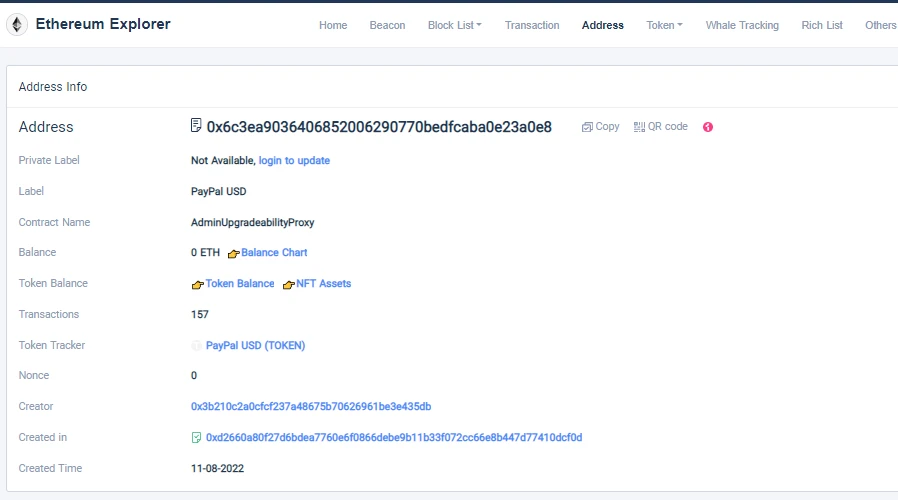Click the PayPal USD label value
This screenshot has width=898, height=500.
click(219, 191)
